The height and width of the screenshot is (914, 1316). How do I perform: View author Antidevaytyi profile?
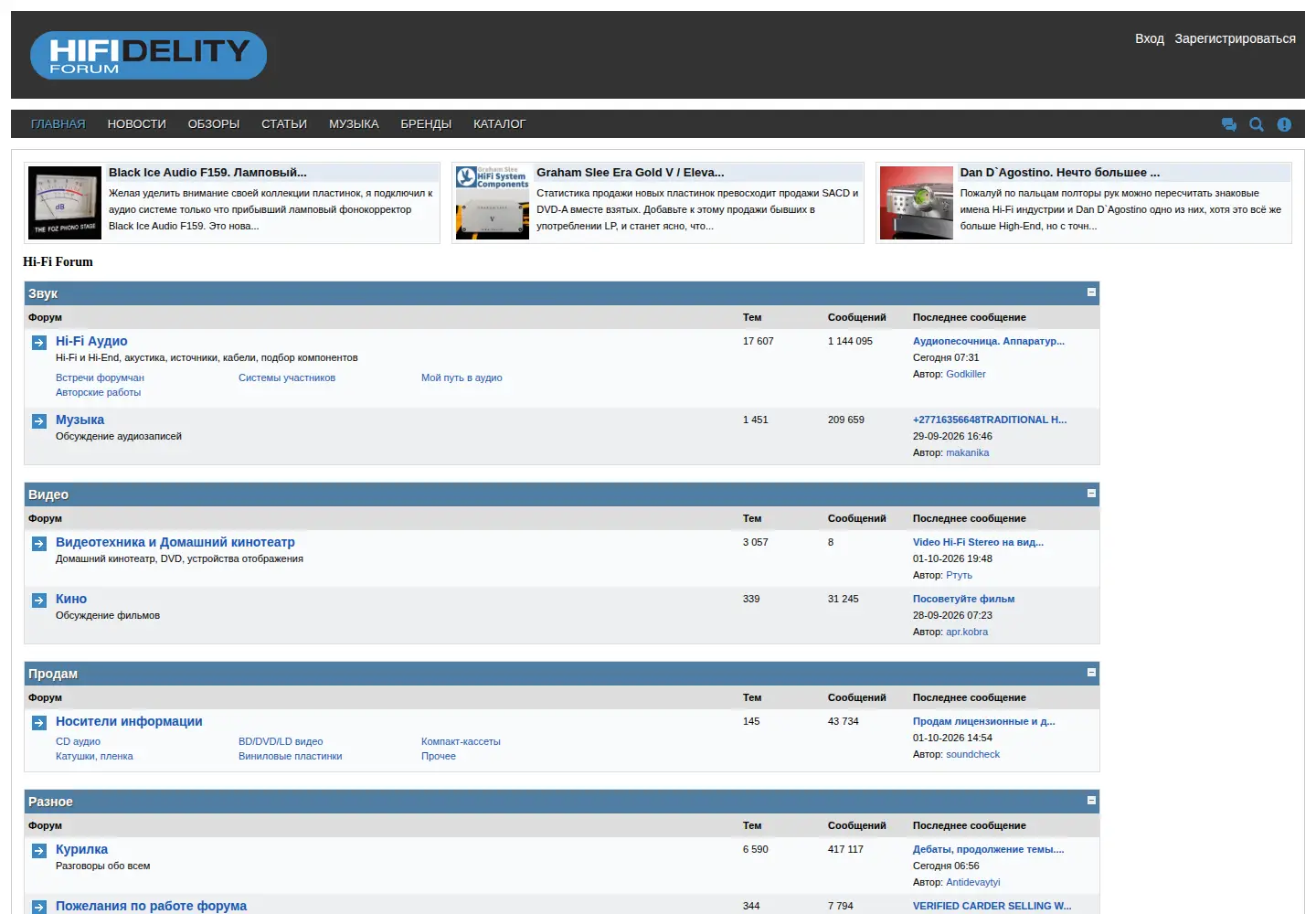tap(973, 882)
